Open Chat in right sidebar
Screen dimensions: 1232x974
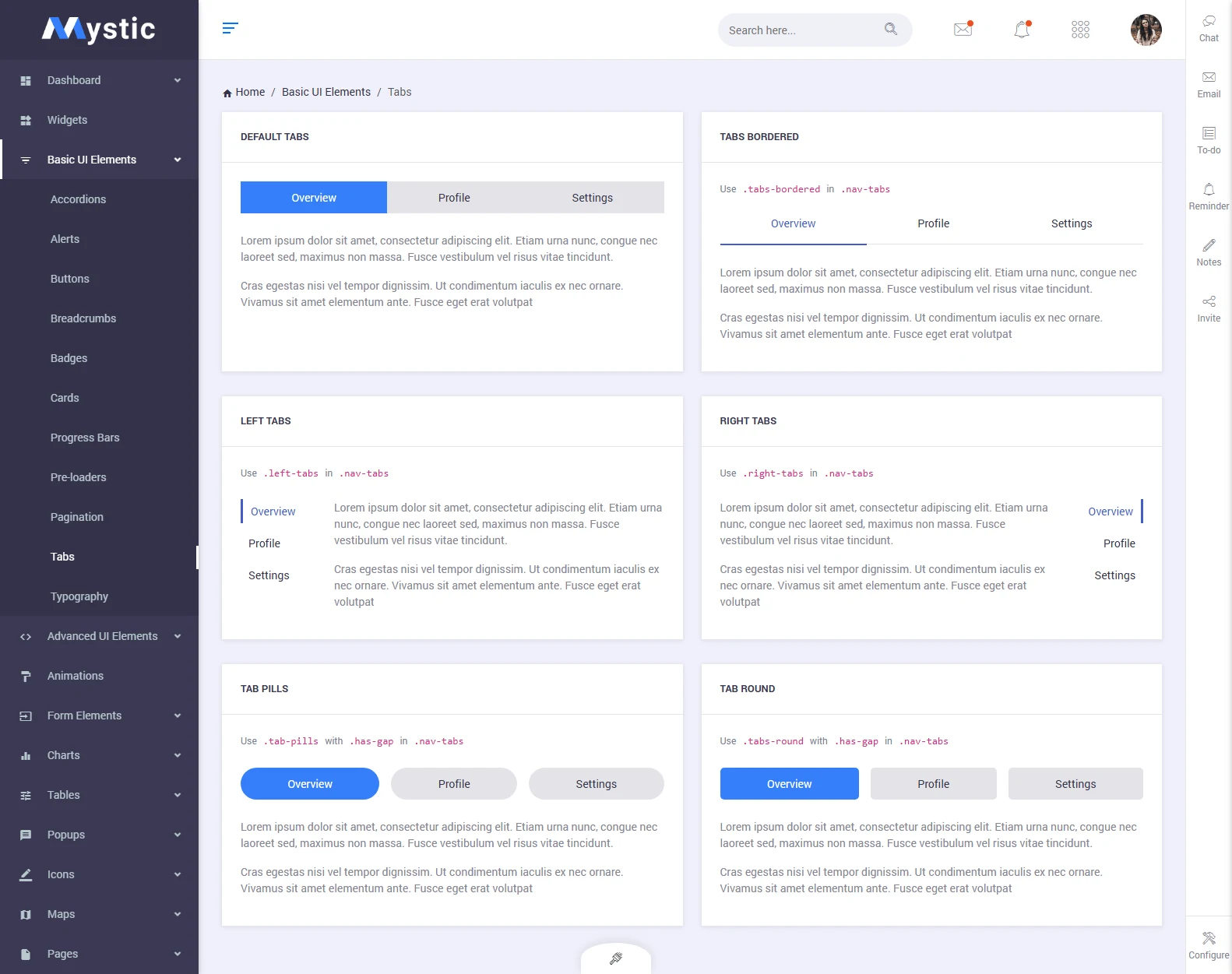1209,29
